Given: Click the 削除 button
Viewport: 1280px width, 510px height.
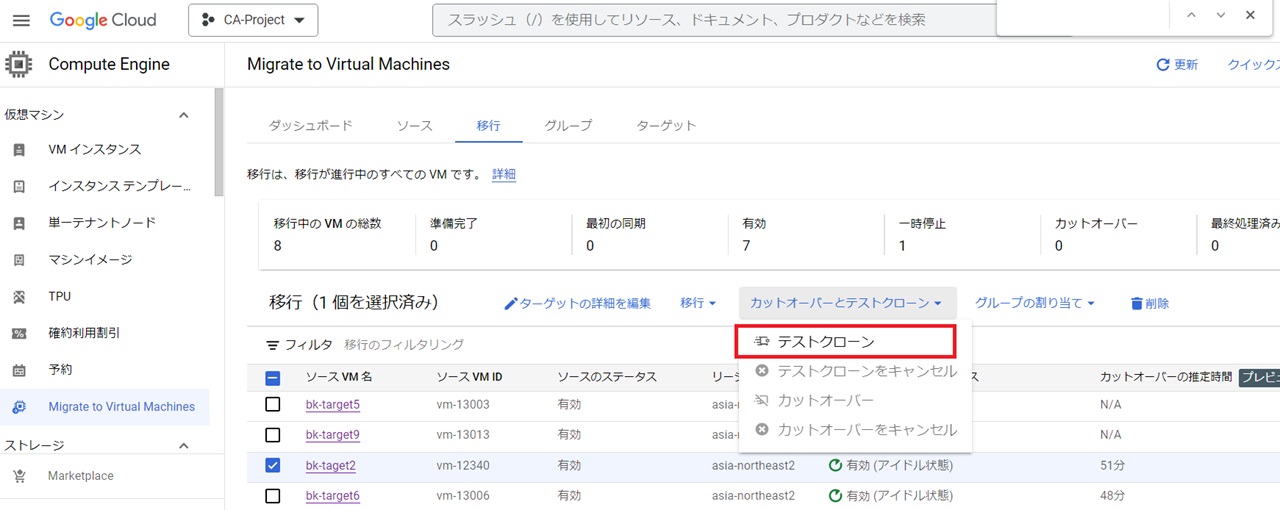Looking at the screenshot, I should point(1150,303).
